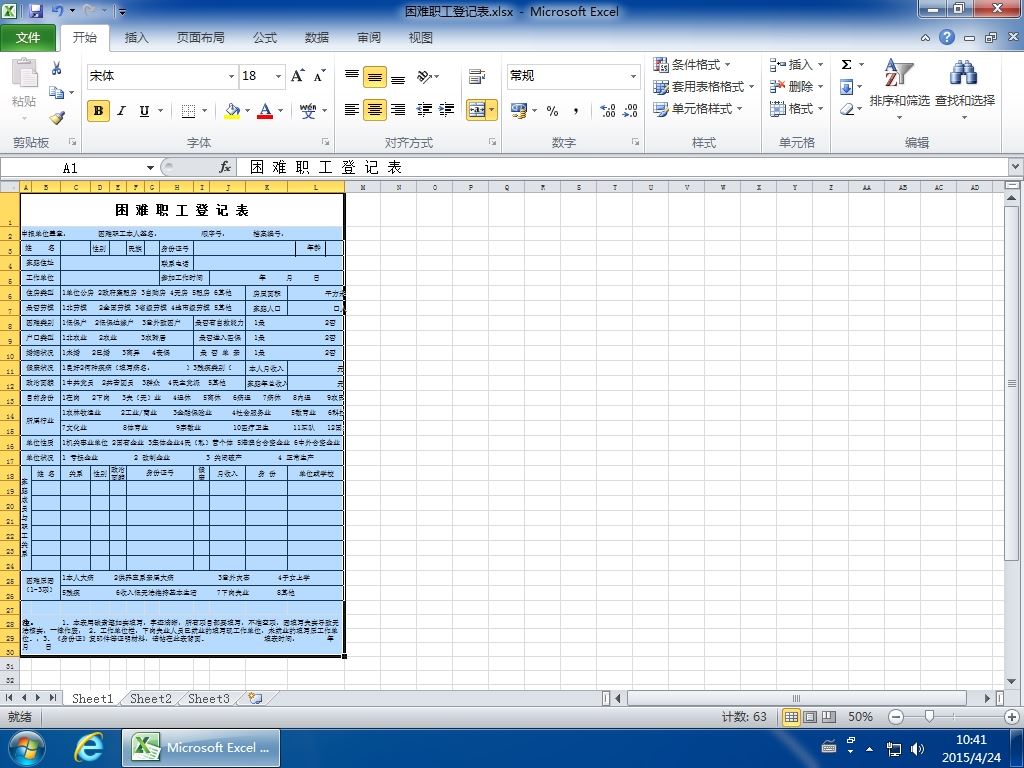Decrease font size with small A
This screenshot has height=768, width=1024.
click(319, 76)
